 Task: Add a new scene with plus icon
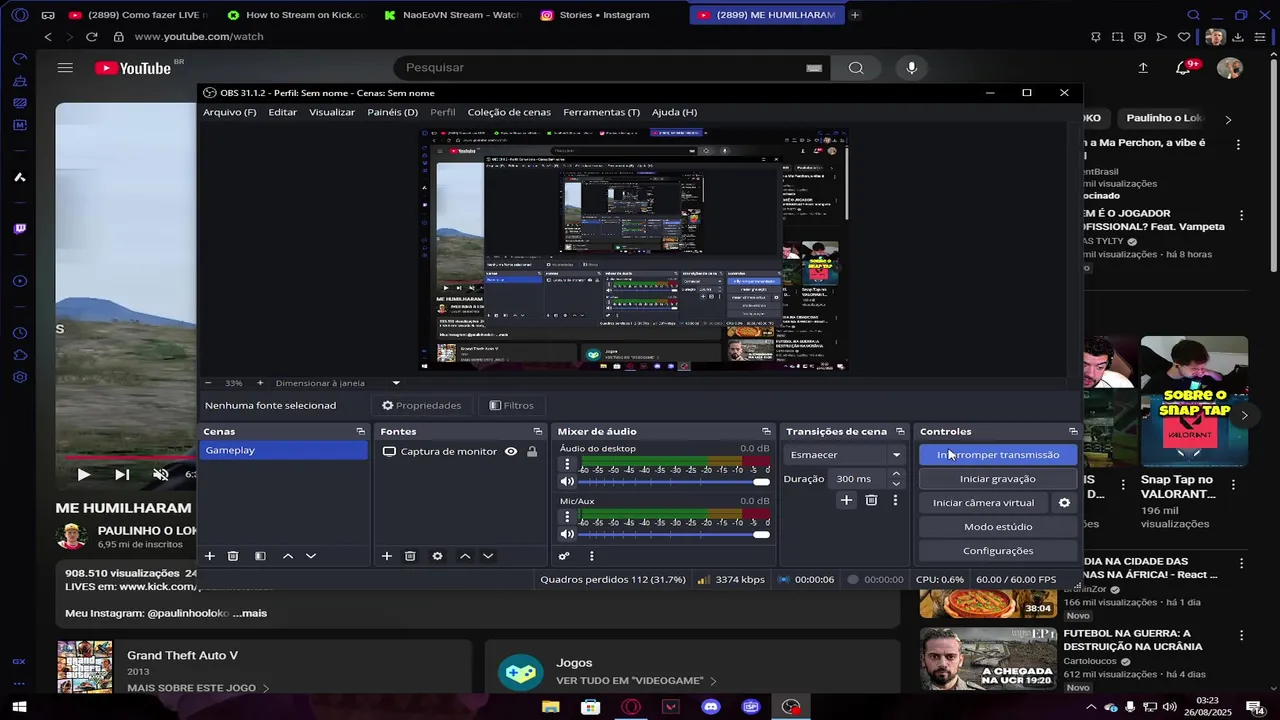point(210,556)
